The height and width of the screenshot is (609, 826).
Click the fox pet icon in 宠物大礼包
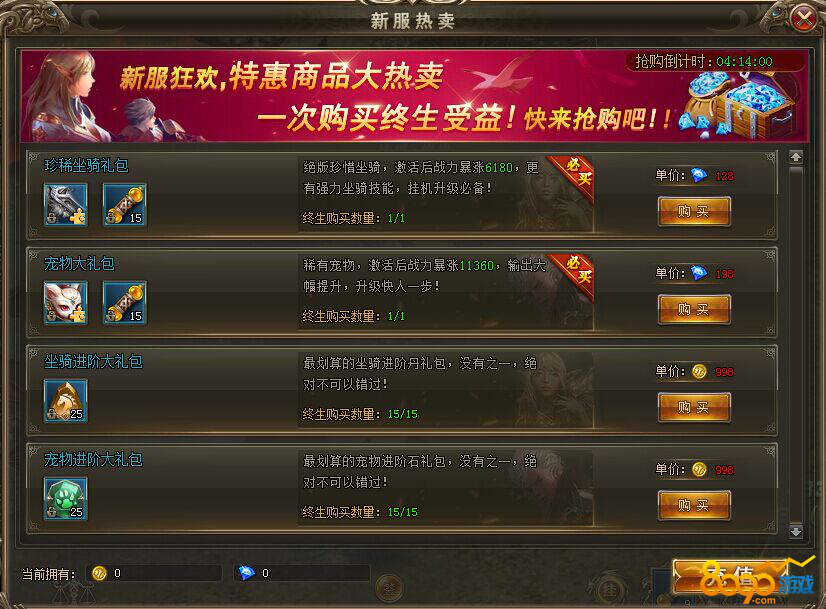[66, 302]
